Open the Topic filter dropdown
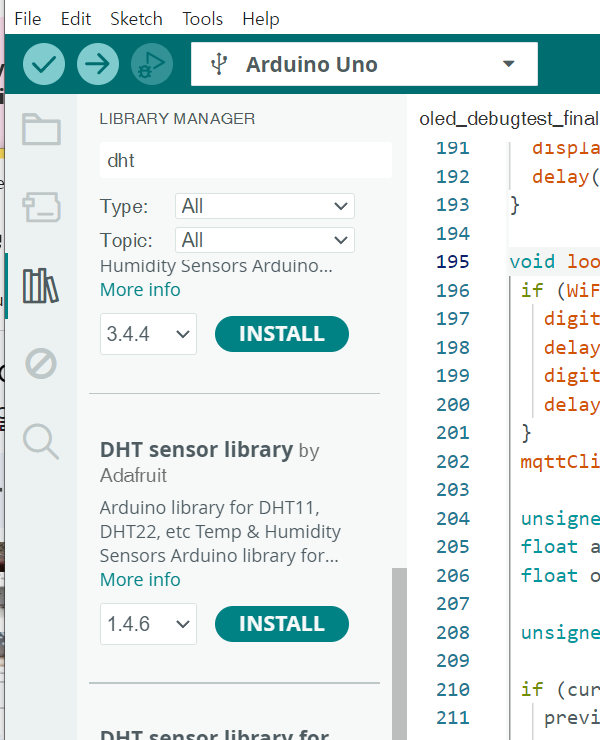This screenshot has width=600, height=740. coord(265,240)
